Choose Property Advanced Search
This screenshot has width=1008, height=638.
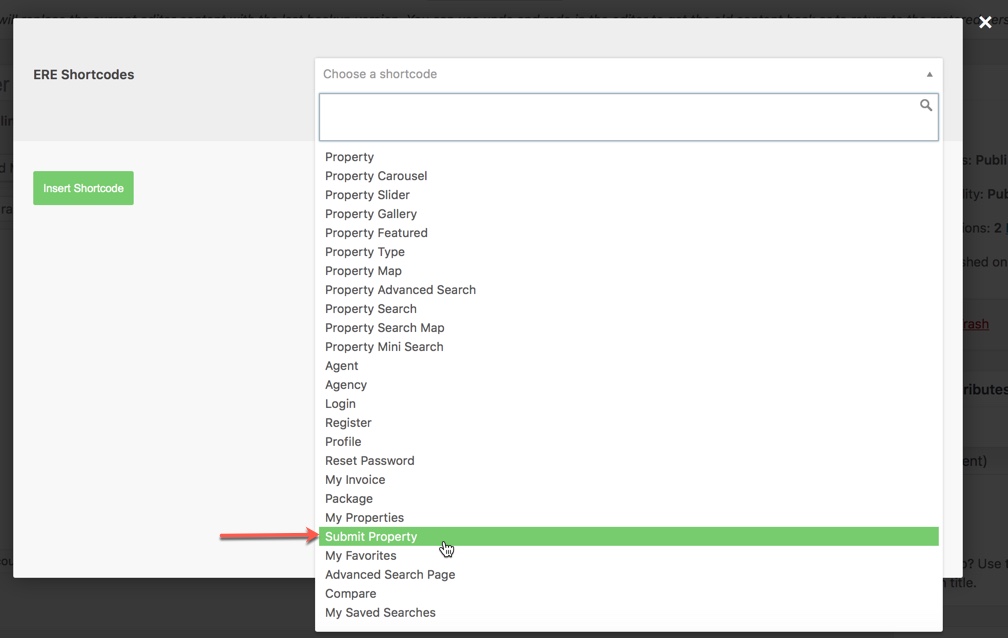(629, 289)
